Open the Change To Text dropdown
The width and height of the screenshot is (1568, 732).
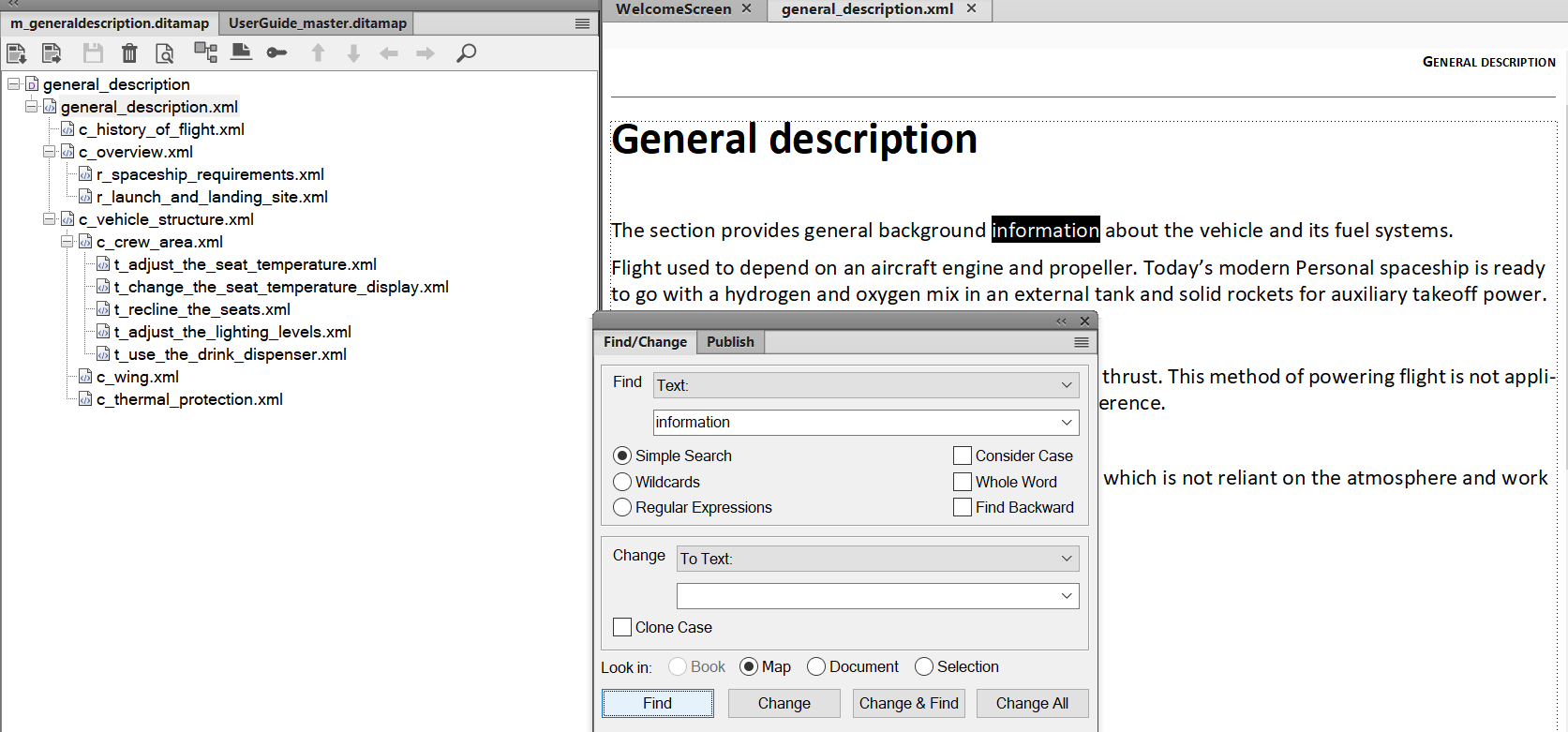point(877,559)
